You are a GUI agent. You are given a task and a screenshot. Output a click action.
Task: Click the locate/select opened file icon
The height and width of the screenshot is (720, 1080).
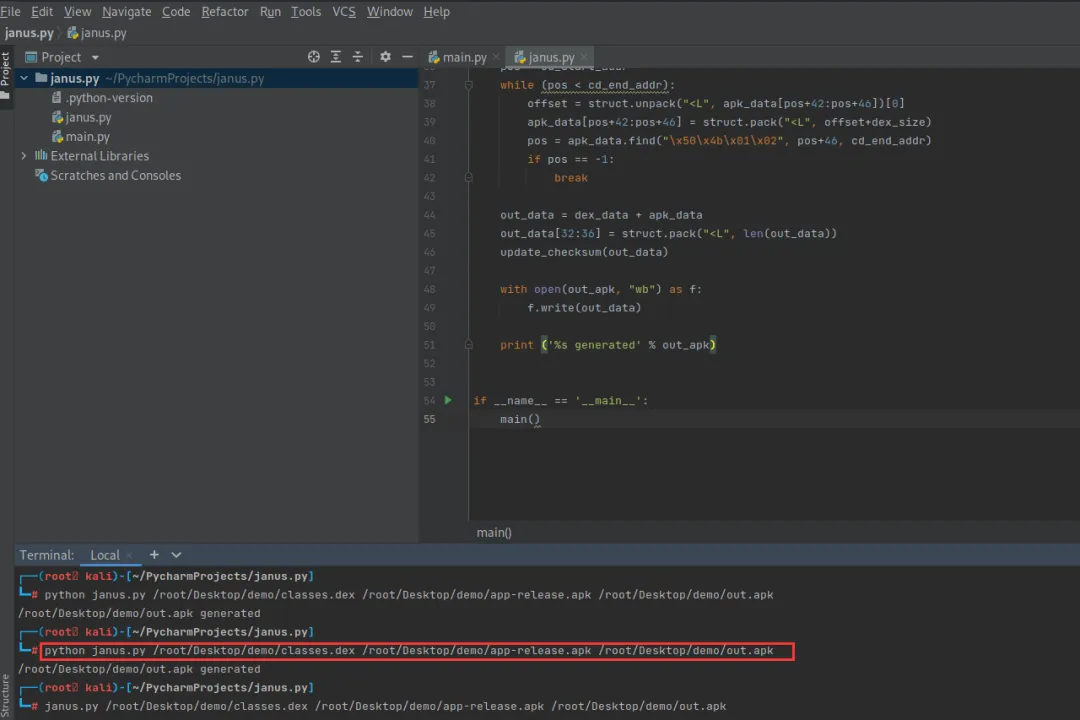click(314, 57)
